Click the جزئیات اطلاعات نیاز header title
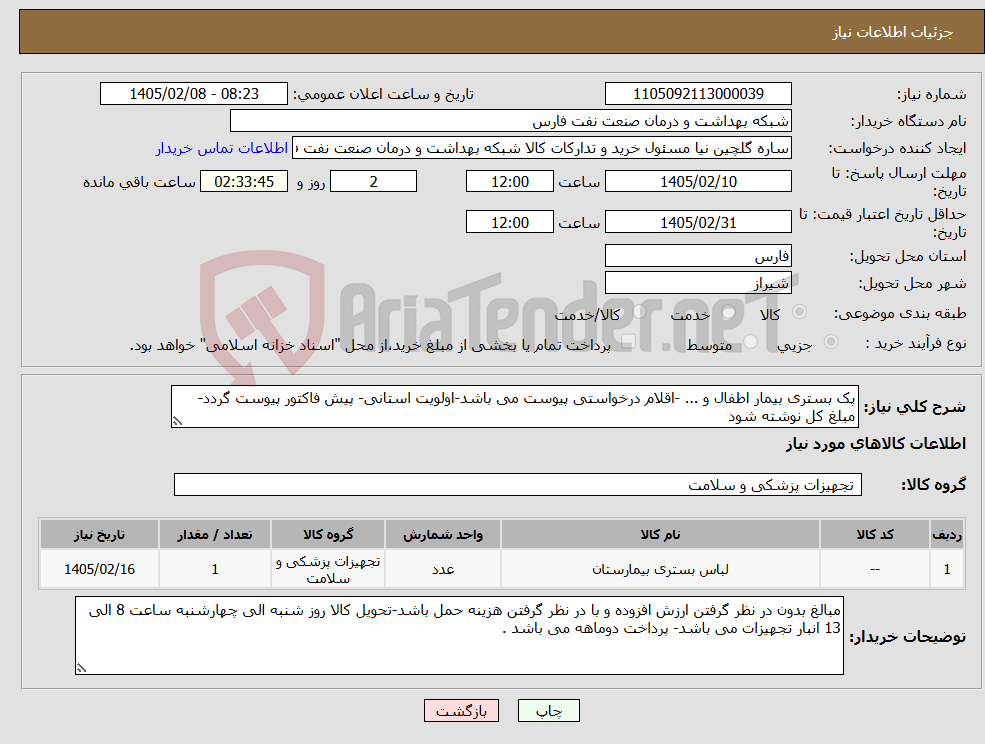The width and height of the screenshot is (985, 744). 893,32
